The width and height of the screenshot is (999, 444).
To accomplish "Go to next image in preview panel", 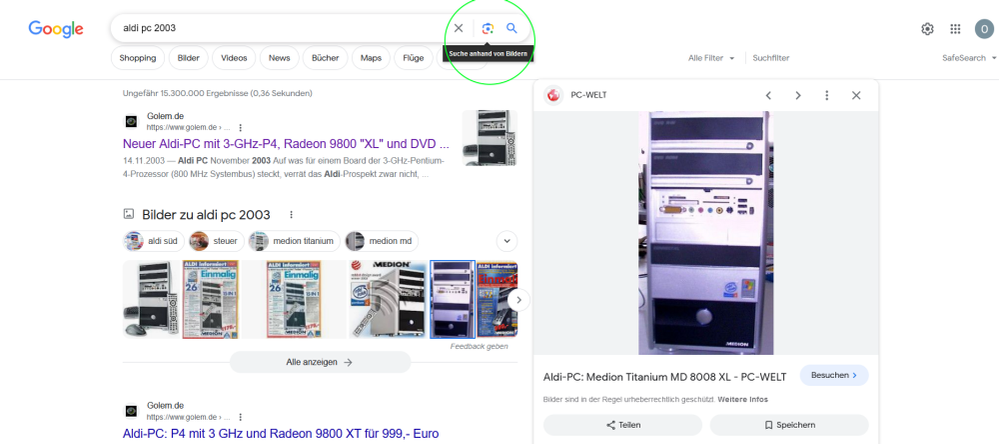I will pos(798,96).
